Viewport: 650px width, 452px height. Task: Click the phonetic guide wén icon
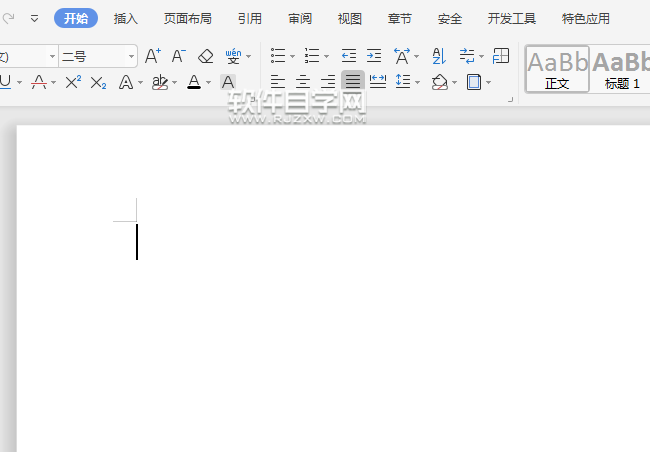pos(233,56)
